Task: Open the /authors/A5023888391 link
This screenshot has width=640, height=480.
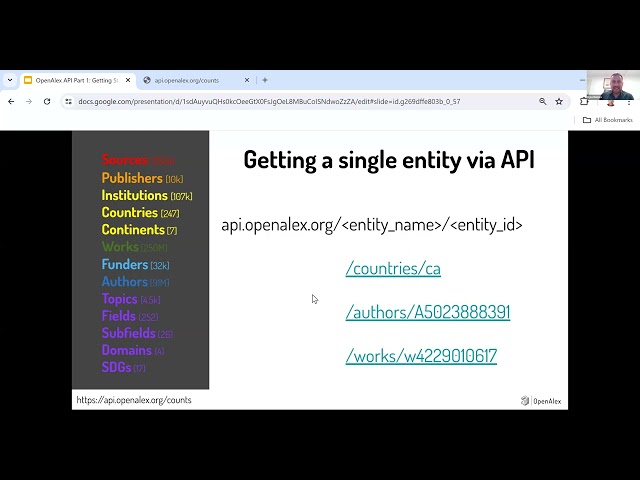Action: coord(428,312)
